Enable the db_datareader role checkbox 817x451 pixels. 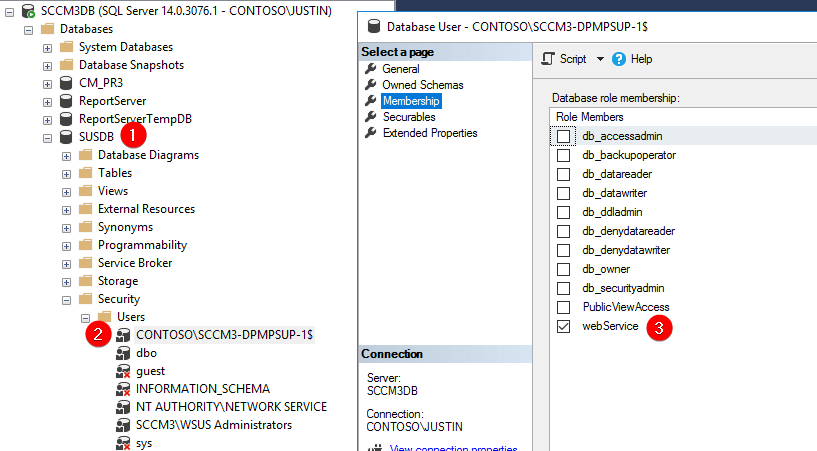563,174
